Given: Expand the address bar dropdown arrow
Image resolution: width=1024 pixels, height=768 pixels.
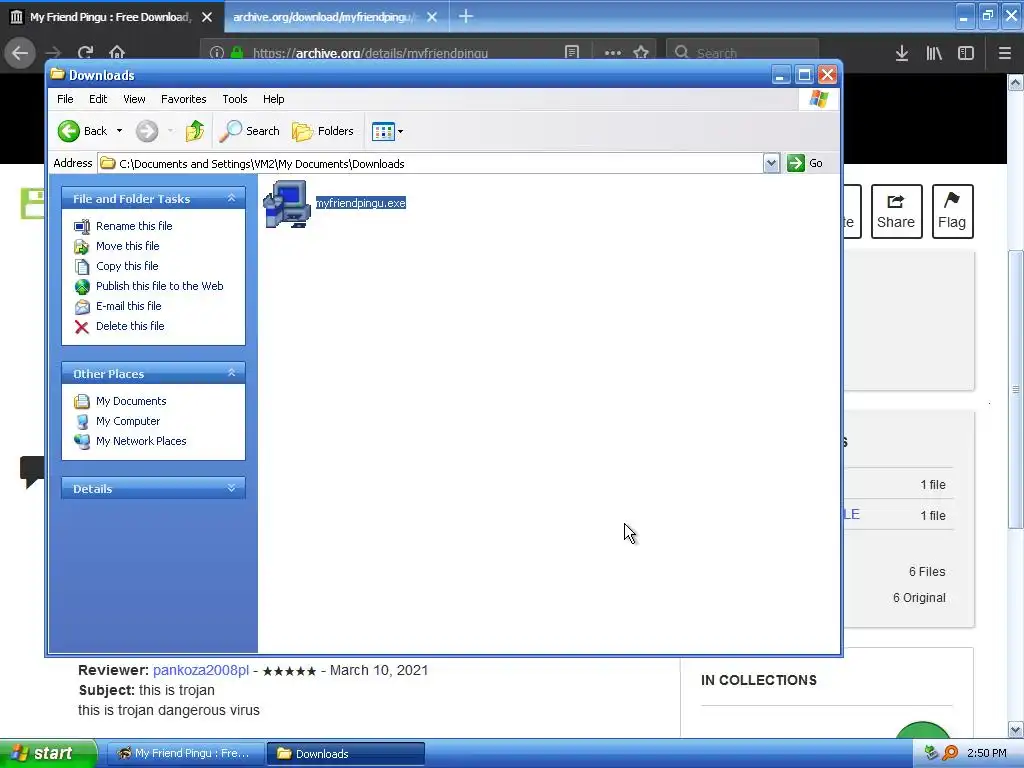Looking at the screenshot, I should 771,163.
